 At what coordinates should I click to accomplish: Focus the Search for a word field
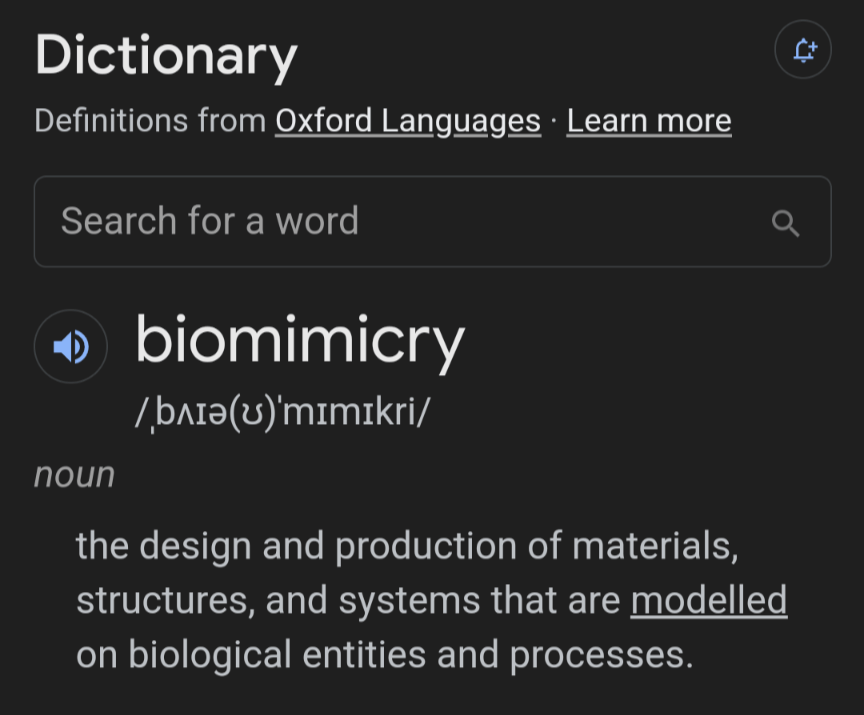pyautogui.click(x=400, y=221)
